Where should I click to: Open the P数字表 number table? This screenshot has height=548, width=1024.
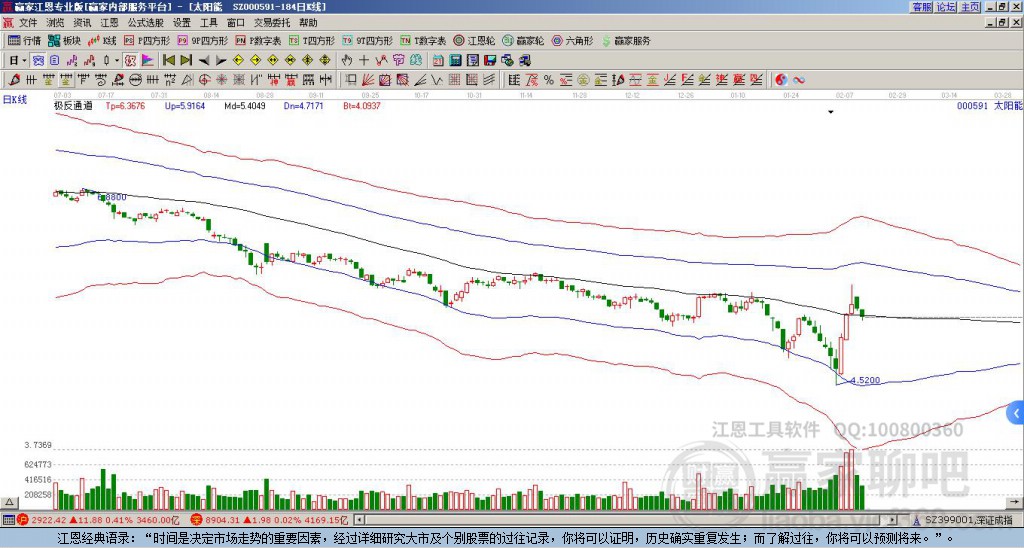(x=258, y=40)
